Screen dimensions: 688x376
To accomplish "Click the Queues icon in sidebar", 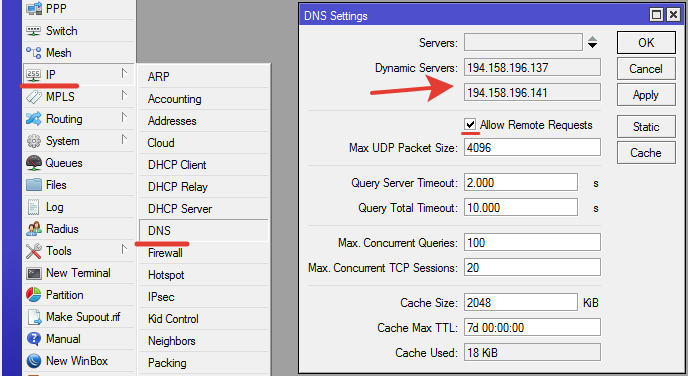I will pos(34,163).
